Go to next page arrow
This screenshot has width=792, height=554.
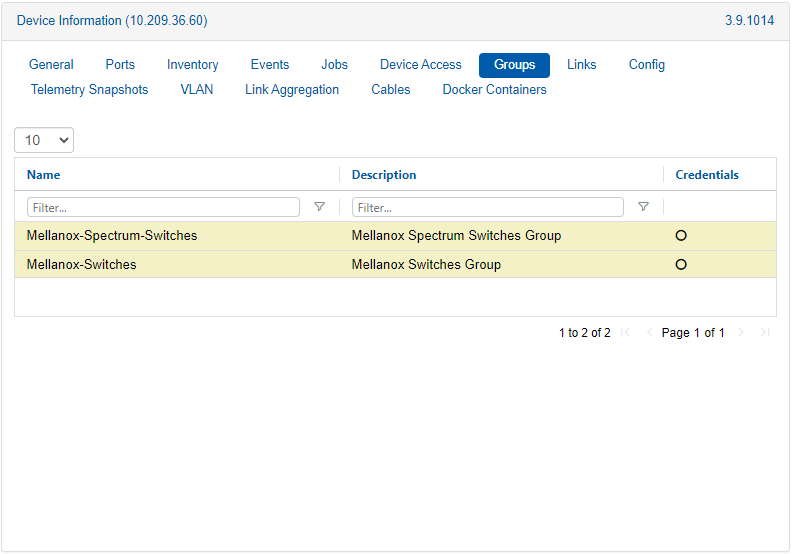point(741,333)
